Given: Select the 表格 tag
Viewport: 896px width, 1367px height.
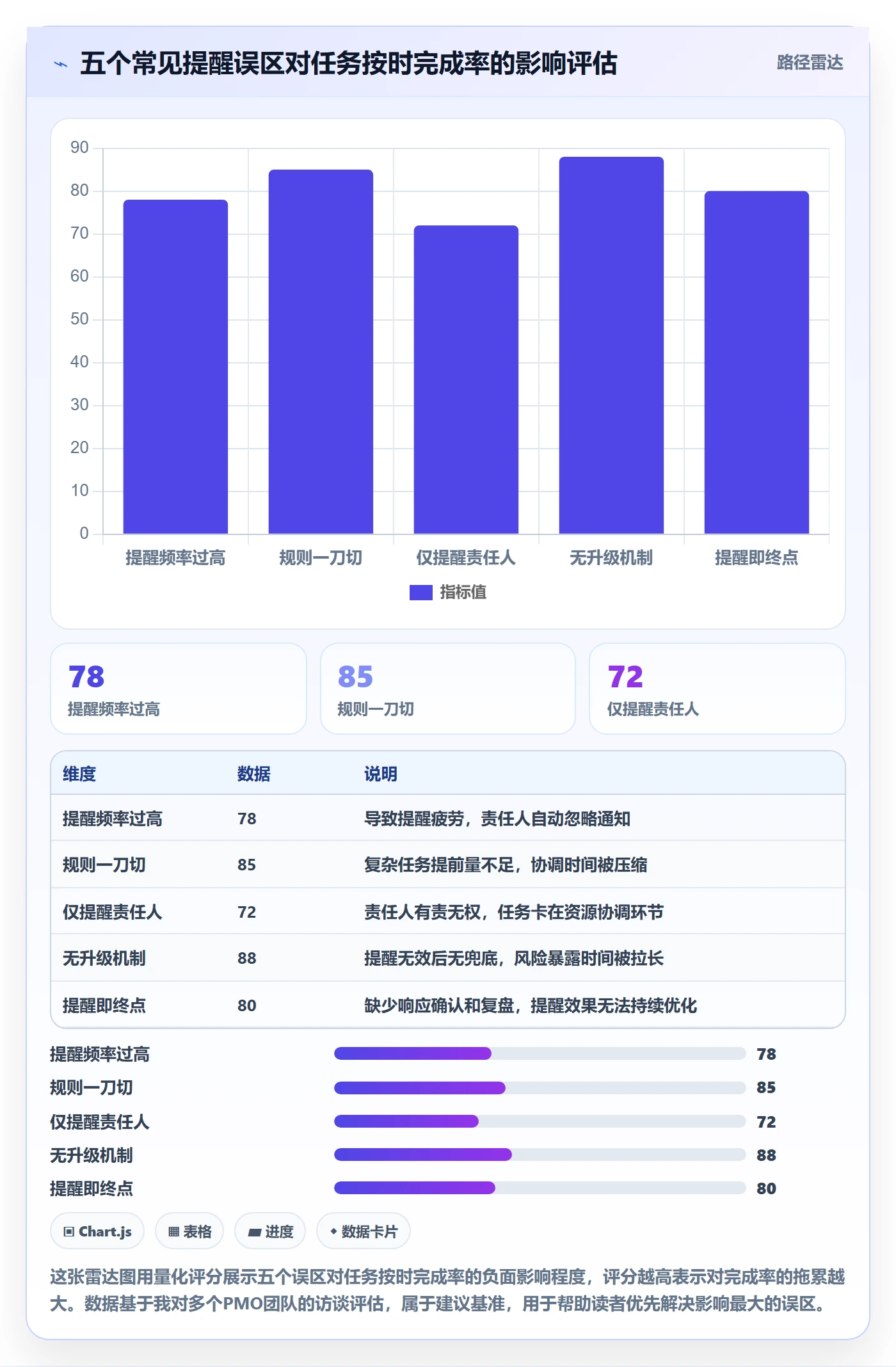Looking at the screenshot, I should [189, 1231].
